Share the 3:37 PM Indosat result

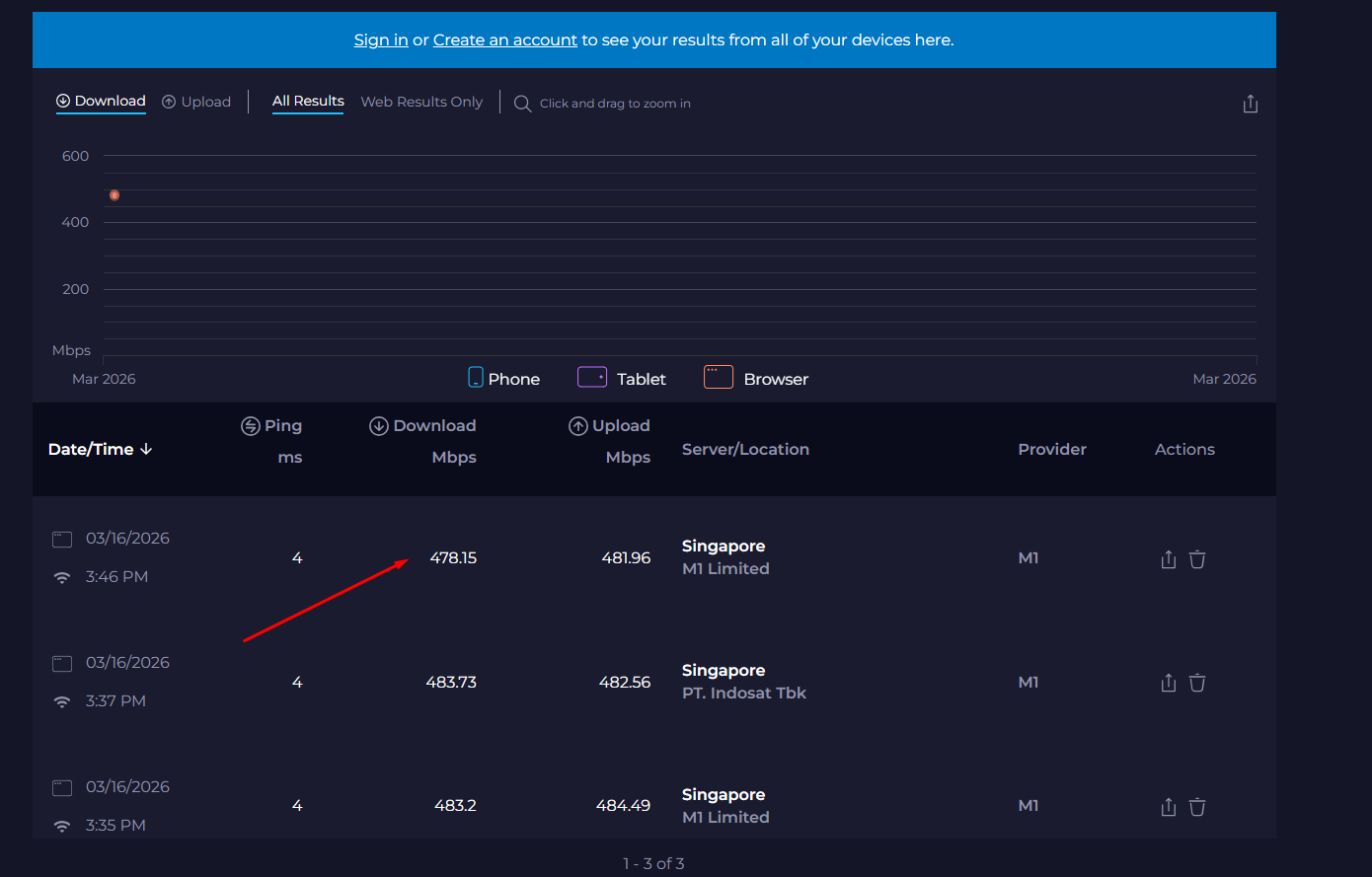tap(1169, 683)
